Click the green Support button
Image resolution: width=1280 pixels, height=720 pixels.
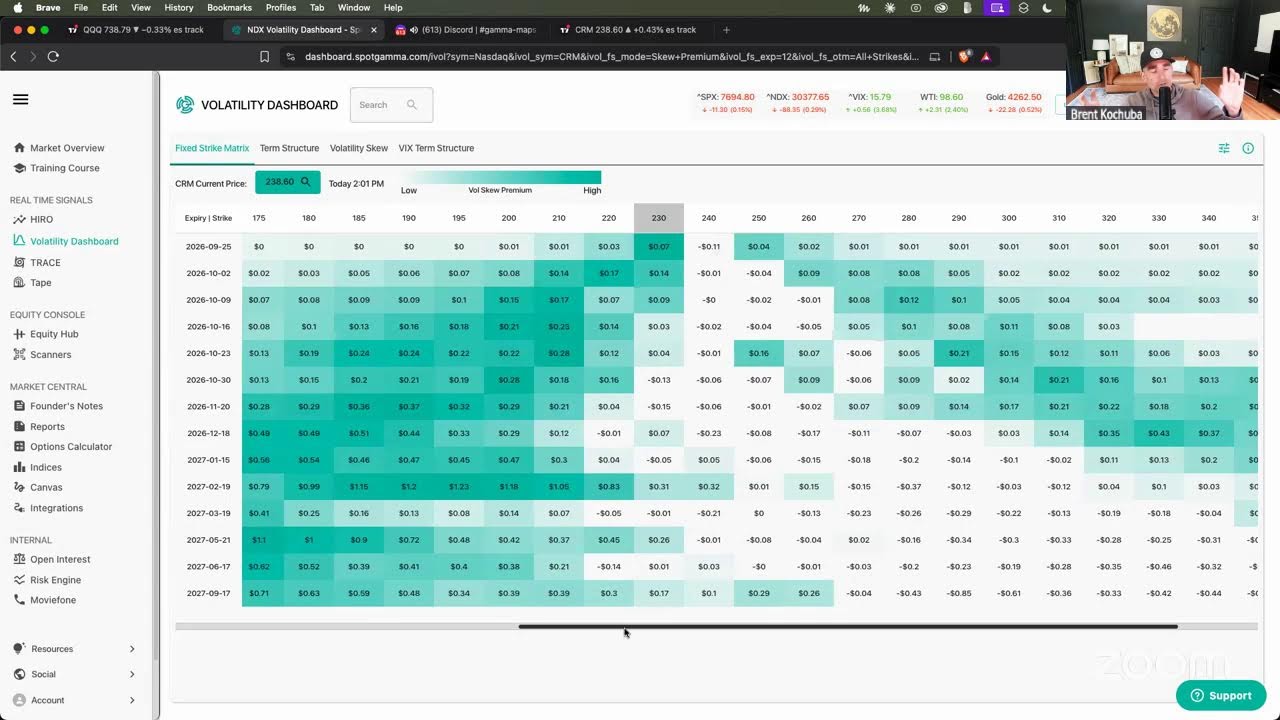[1221, 695]
